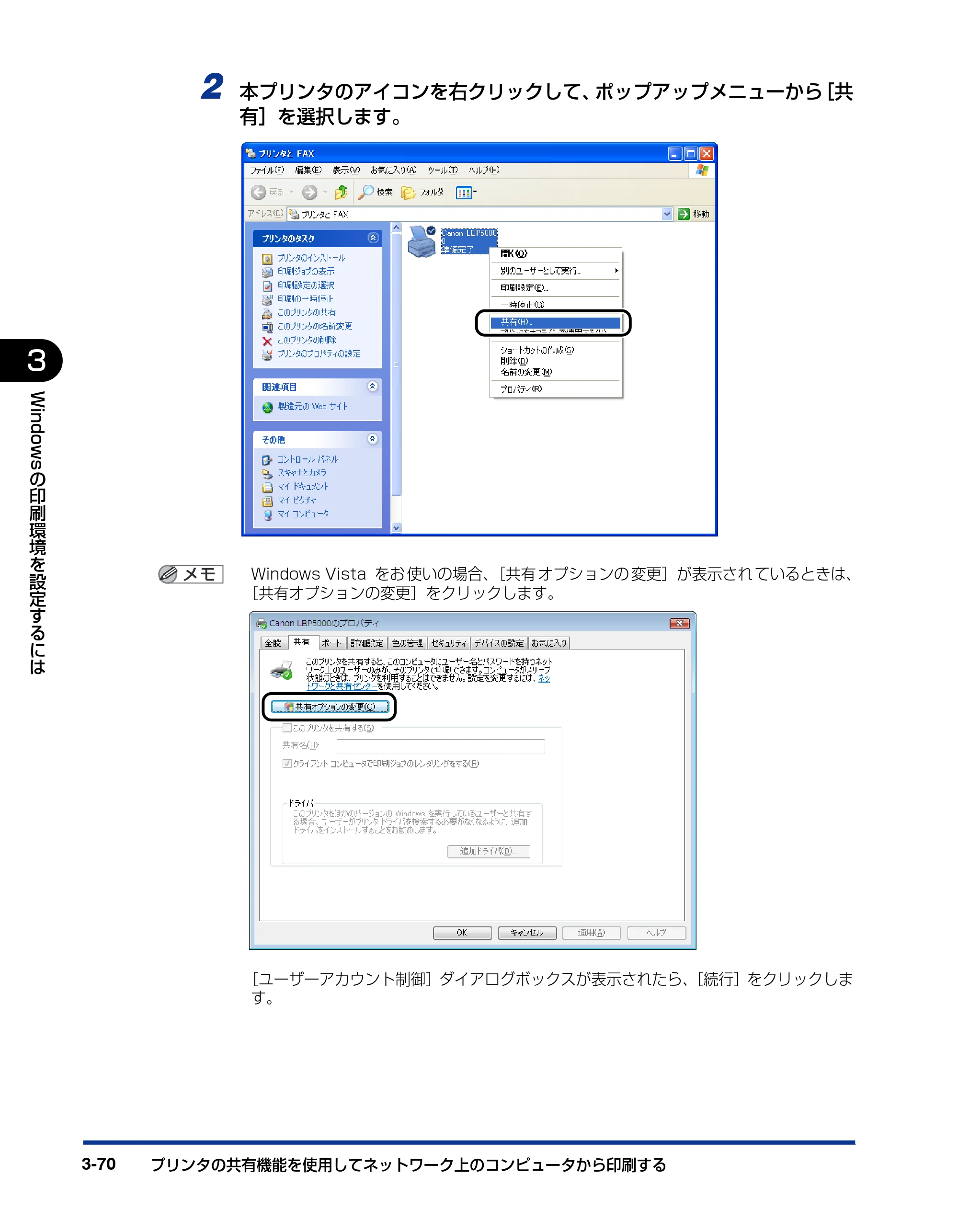
Task: Click the マイ ドキュメント folder icon
Action: coord(267,487)
